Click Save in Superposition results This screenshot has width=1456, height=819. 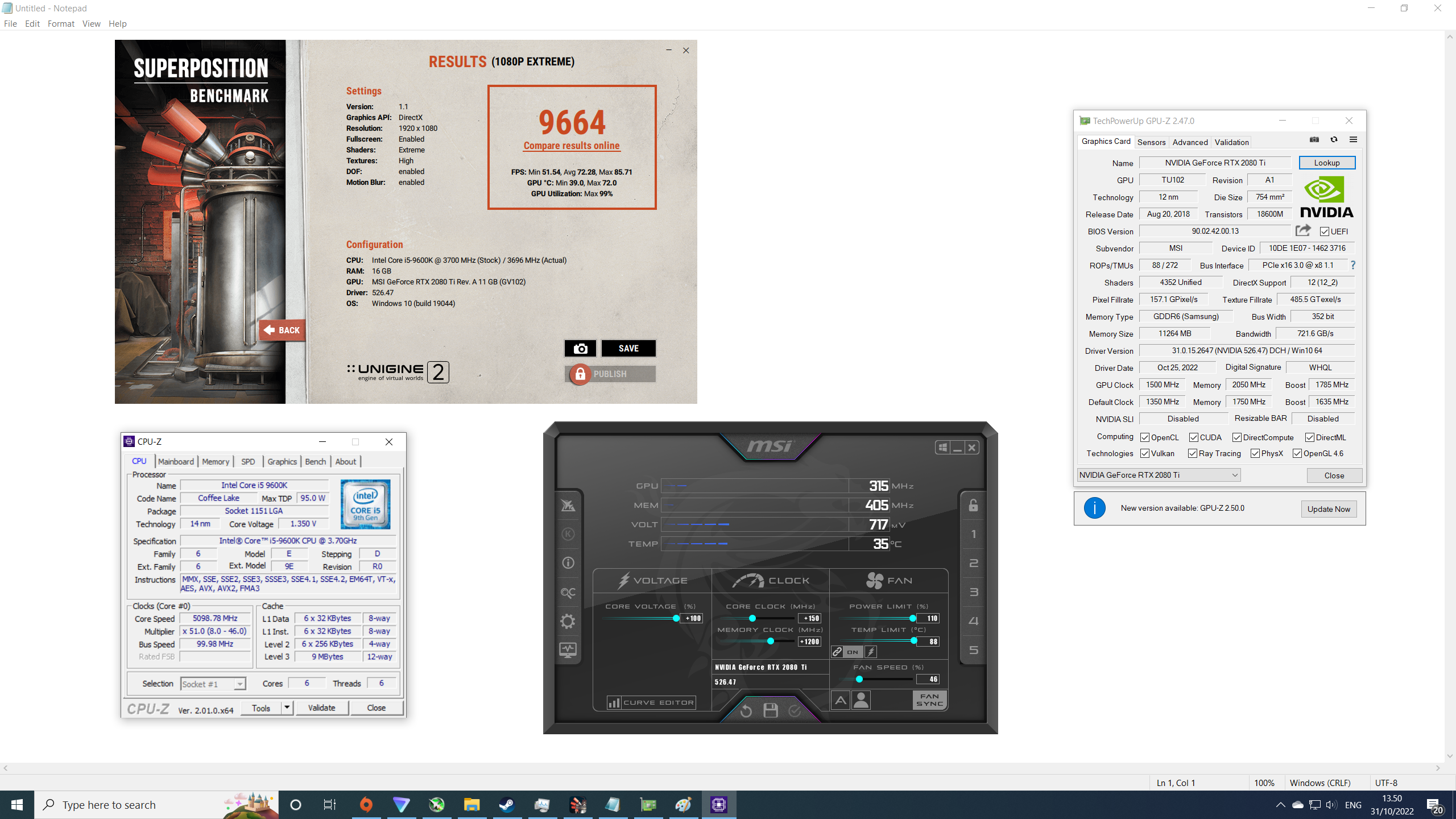[628, 349]
